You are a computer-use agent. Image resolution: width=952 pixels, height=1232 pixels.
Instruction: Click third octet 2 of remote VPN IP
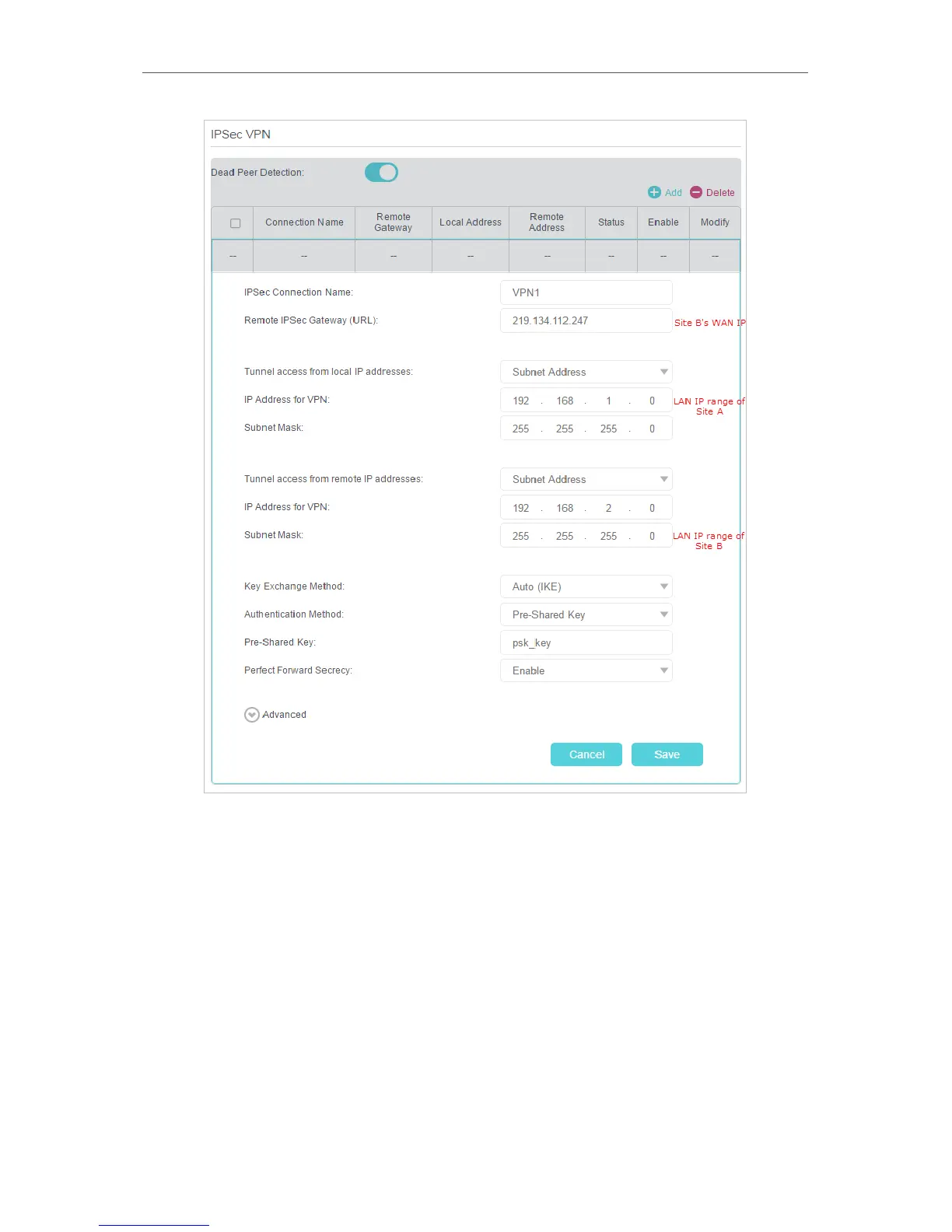click(609, 508)
